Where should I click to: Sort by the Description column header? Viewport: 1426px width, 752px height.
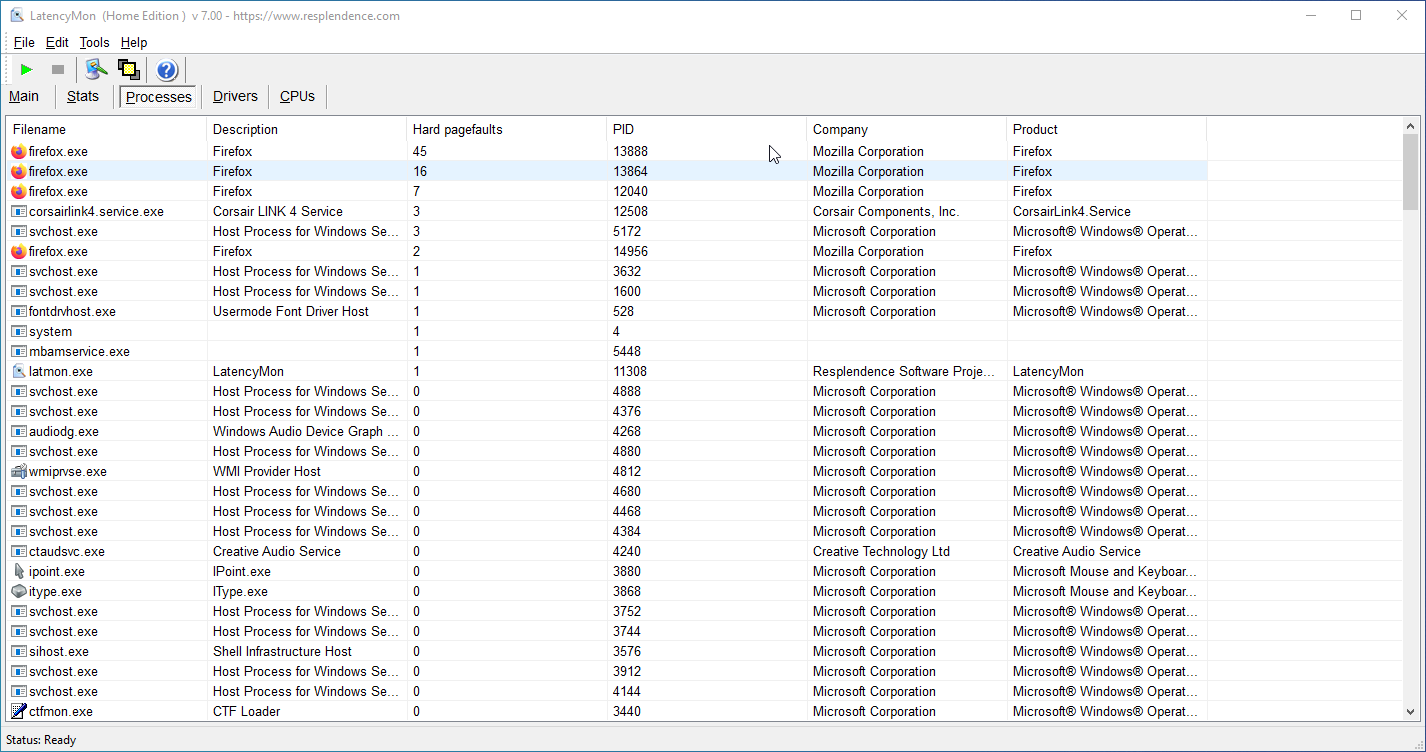click(307, 130)
